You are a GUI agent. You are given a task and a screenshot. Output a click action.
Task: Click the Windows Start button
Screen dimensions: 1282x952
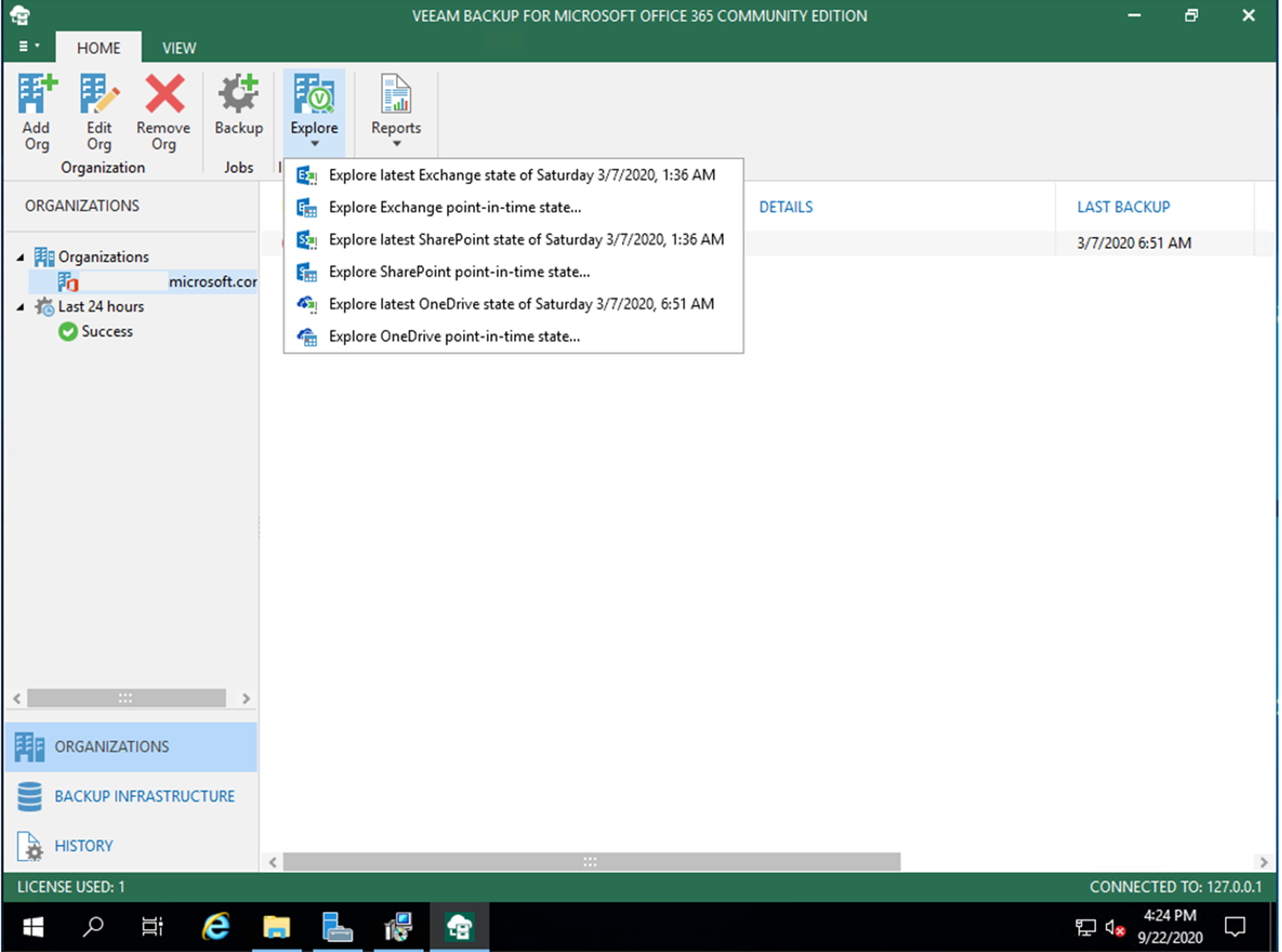(33, 927)
